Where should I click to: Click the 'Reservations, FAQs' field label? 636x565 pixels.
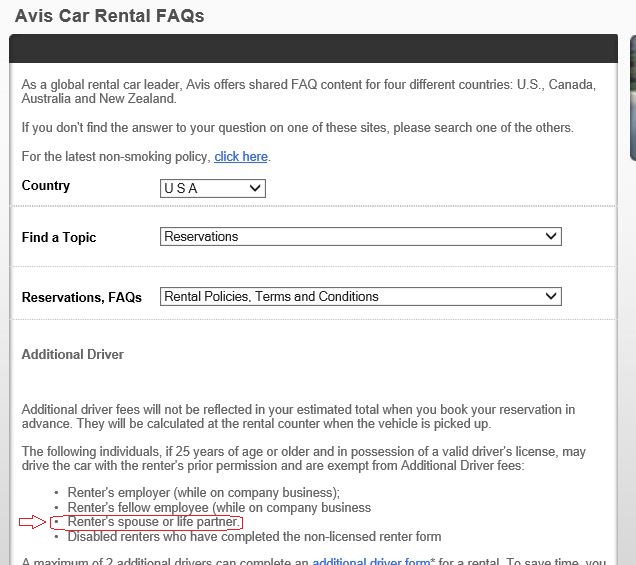[x=82, y=297]
